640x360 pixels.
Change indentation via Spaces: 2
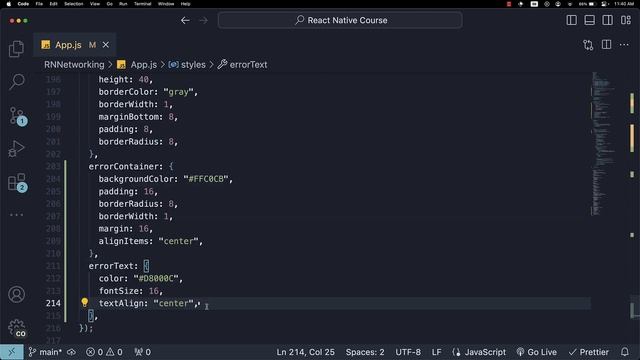(365, 352)
